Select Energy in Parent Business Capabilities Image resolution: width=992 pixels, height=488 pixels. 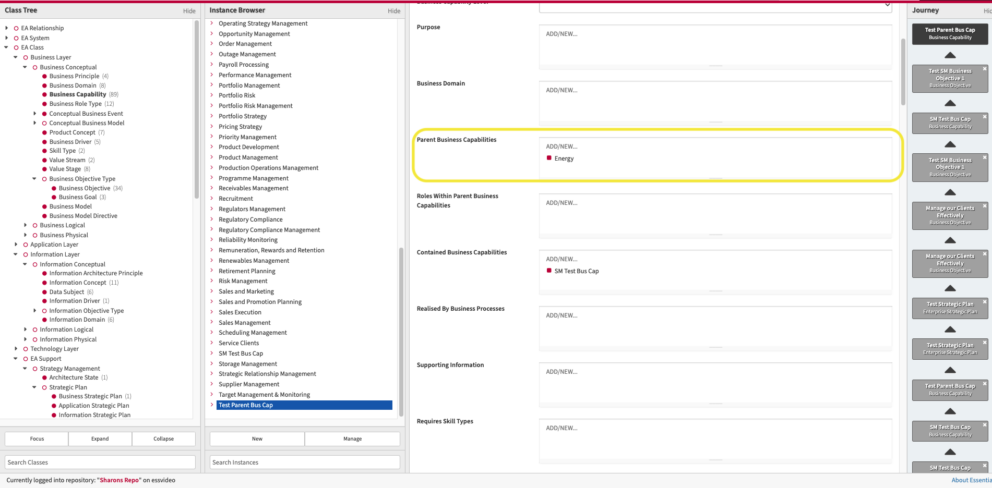[x=564, y=158]
